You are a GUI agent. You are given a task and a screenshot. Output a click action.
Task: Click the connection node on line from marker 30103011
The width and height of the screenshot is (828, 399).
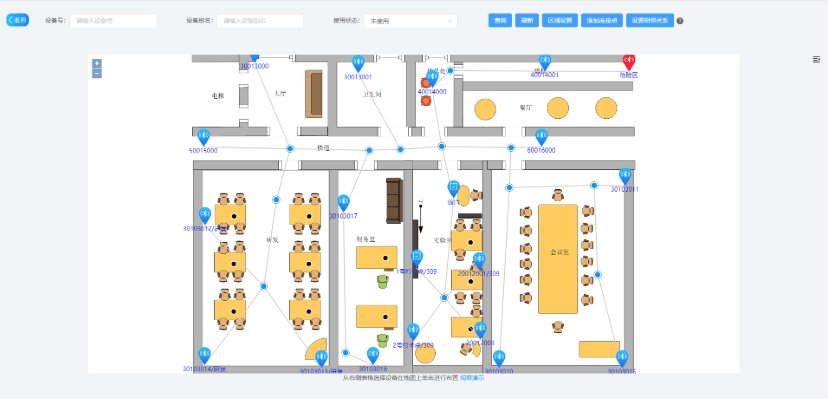(594, 185)
